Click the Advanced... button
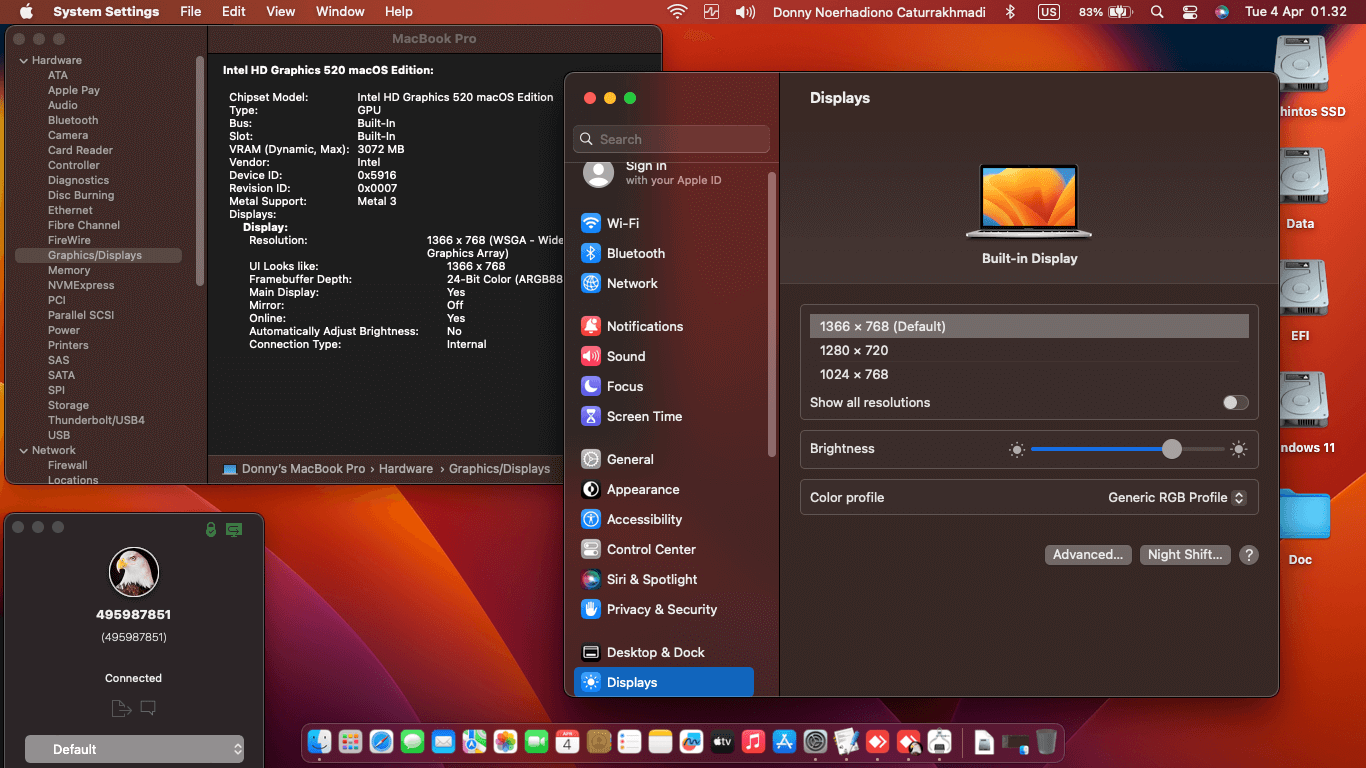This screenshot has height=768, width=1366. pos(1088,555)
